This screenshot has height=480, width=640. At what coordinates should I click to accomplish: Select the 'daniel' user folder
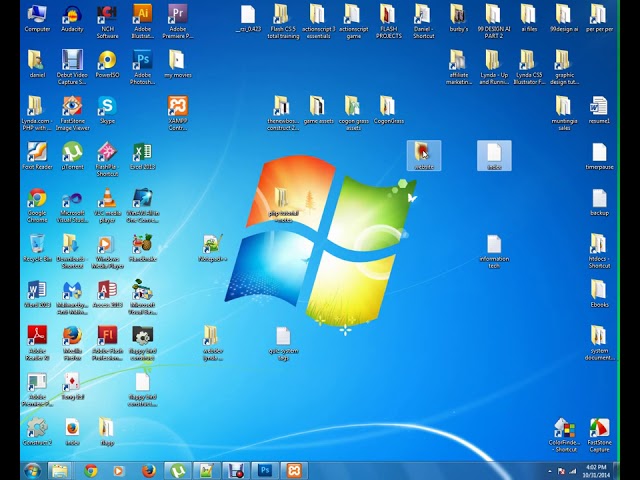(x=37, y=64)
